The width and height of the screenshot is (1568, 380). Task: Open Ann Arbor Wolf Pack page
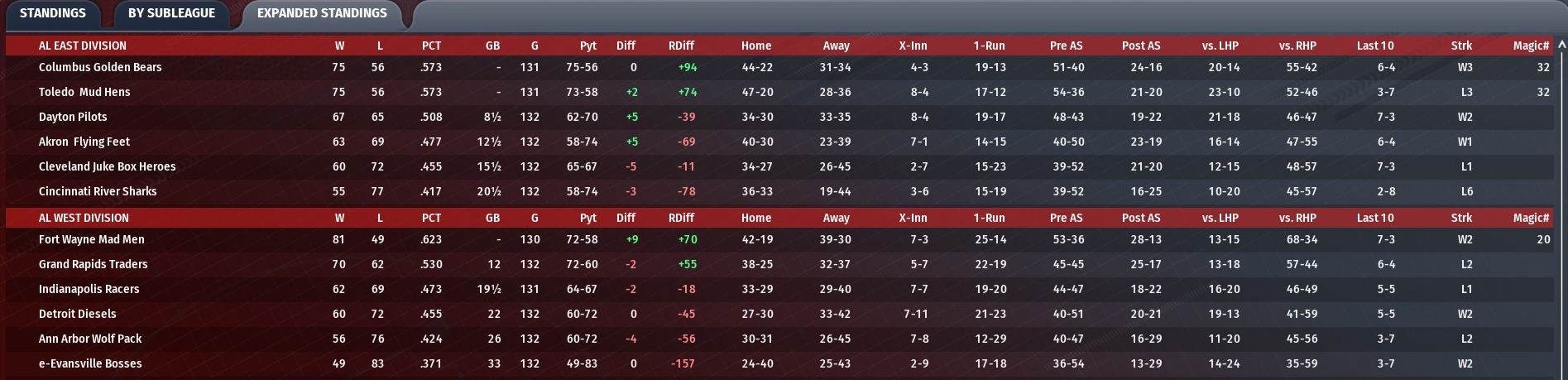coord(90,339)
